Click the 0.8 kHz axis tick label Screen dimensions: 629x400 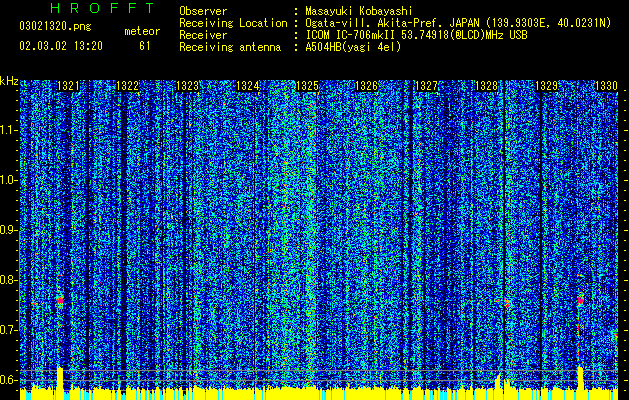point(9,280)
